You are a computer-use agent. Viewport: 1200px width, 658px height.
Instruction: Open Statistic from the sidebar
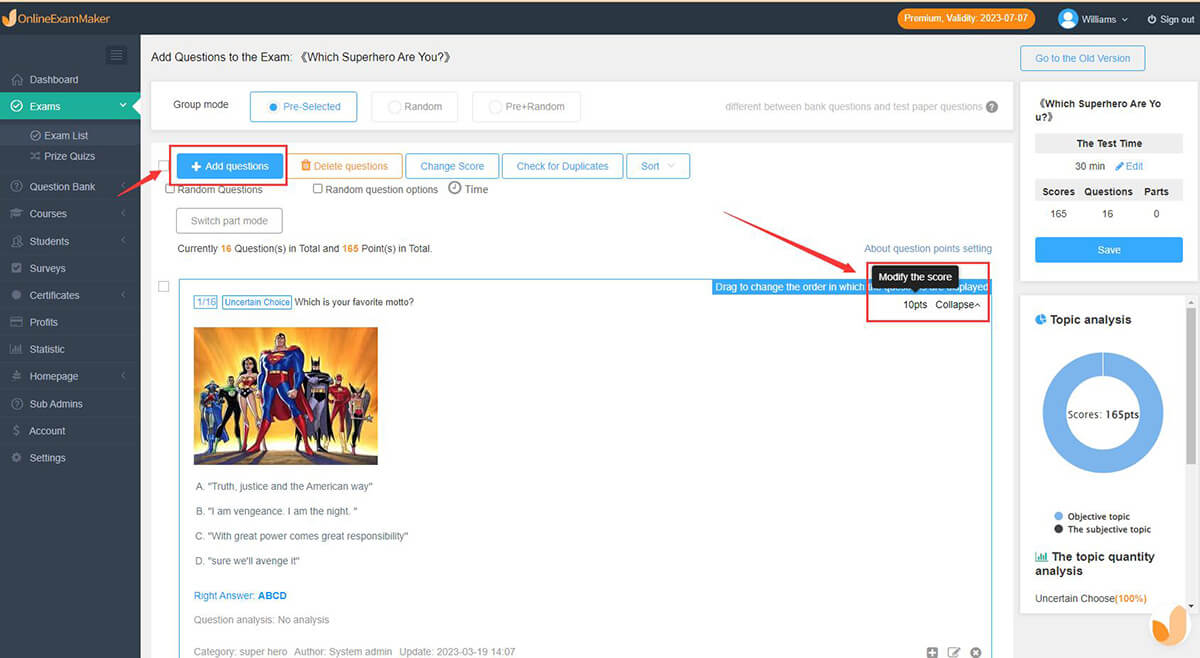point(47,349)
